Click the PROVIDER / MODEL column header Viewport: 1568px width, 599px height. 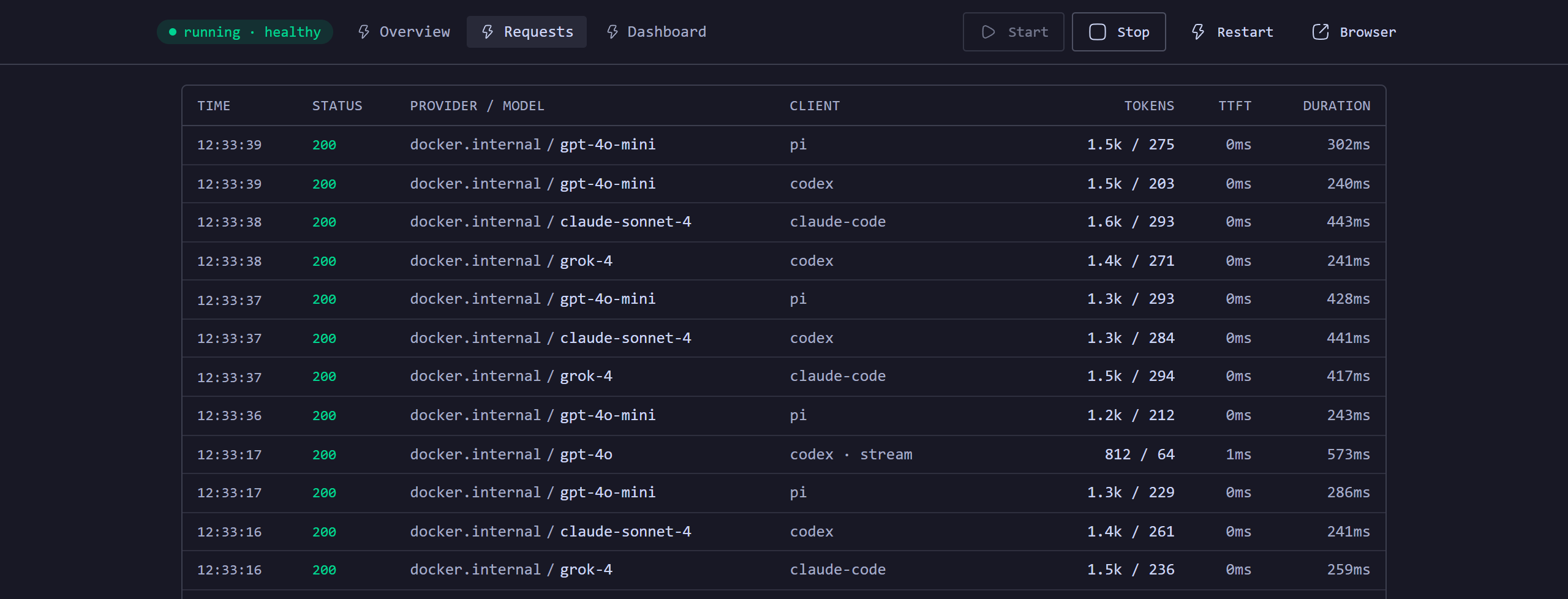477,106
